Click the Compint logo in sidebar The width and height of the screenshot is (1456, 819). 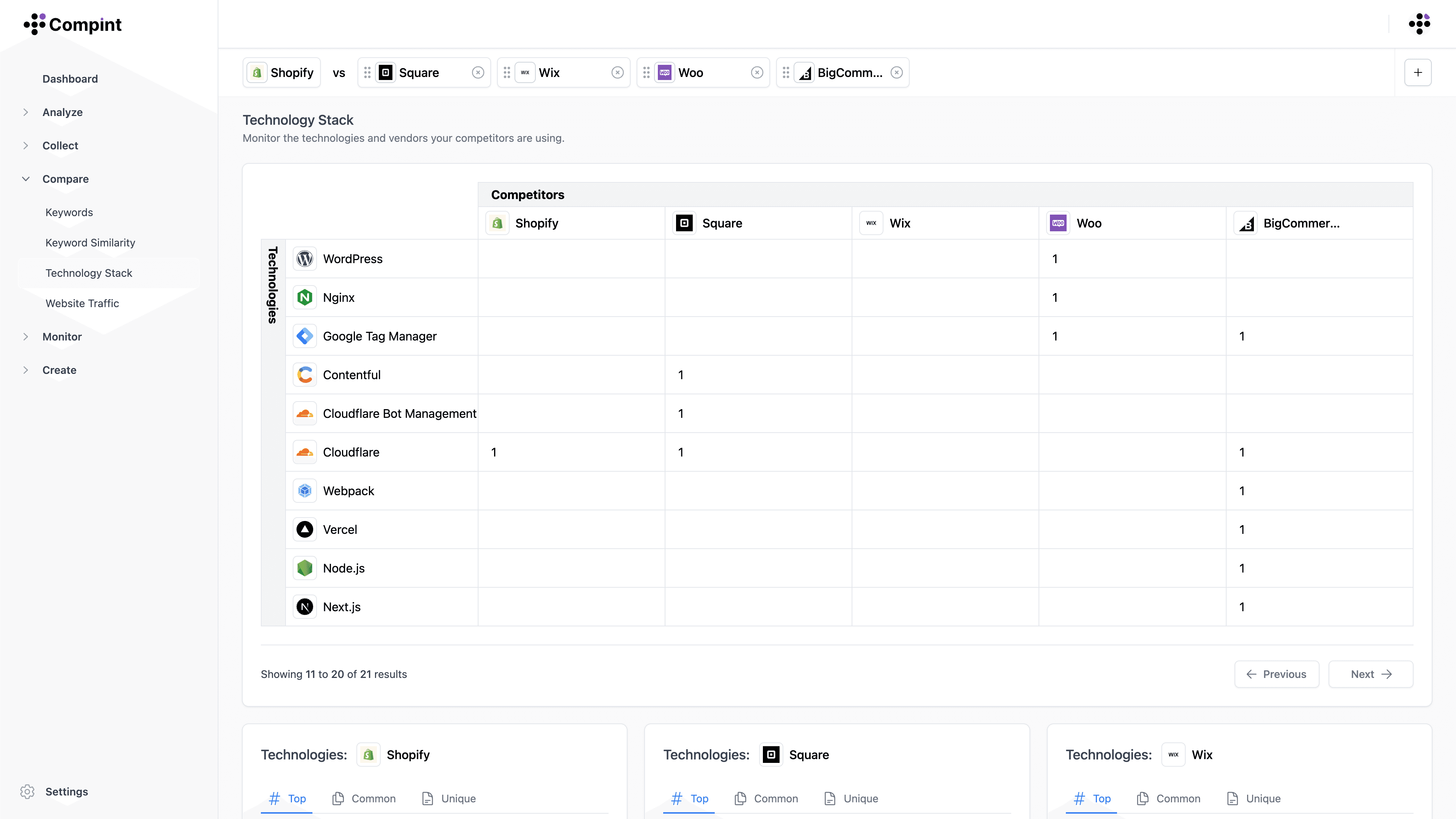click(72, 24)
